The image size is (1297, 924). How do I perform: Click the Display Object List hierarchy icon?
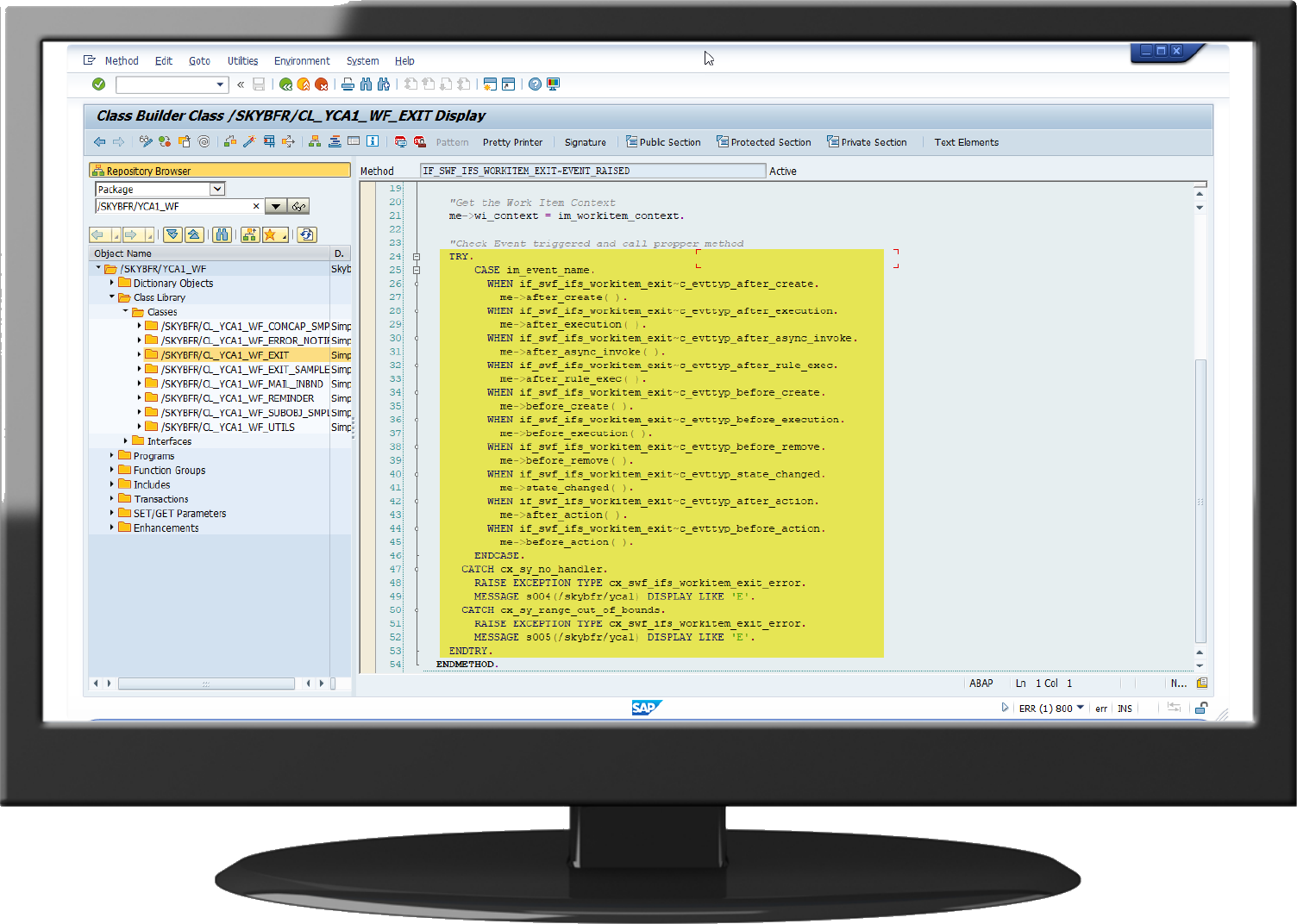point(315,141)
